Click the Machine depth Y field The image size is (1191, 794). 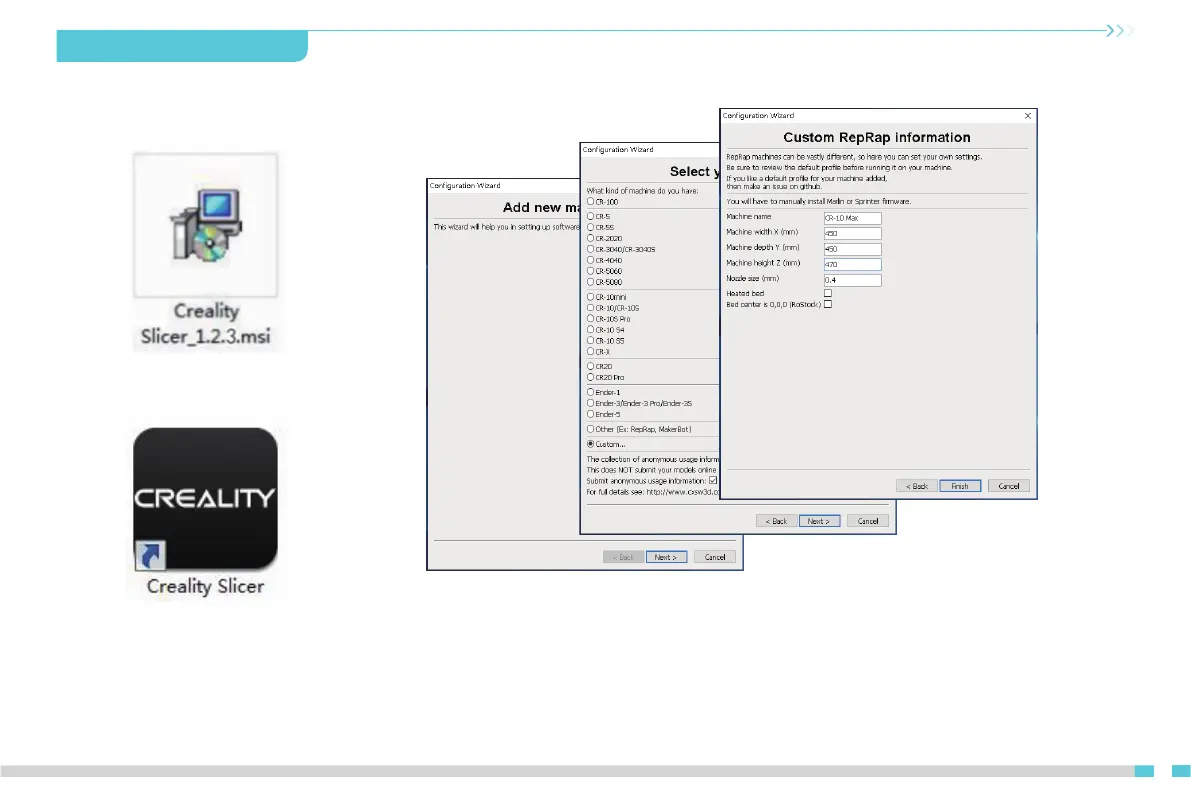(x=852, y=248)
